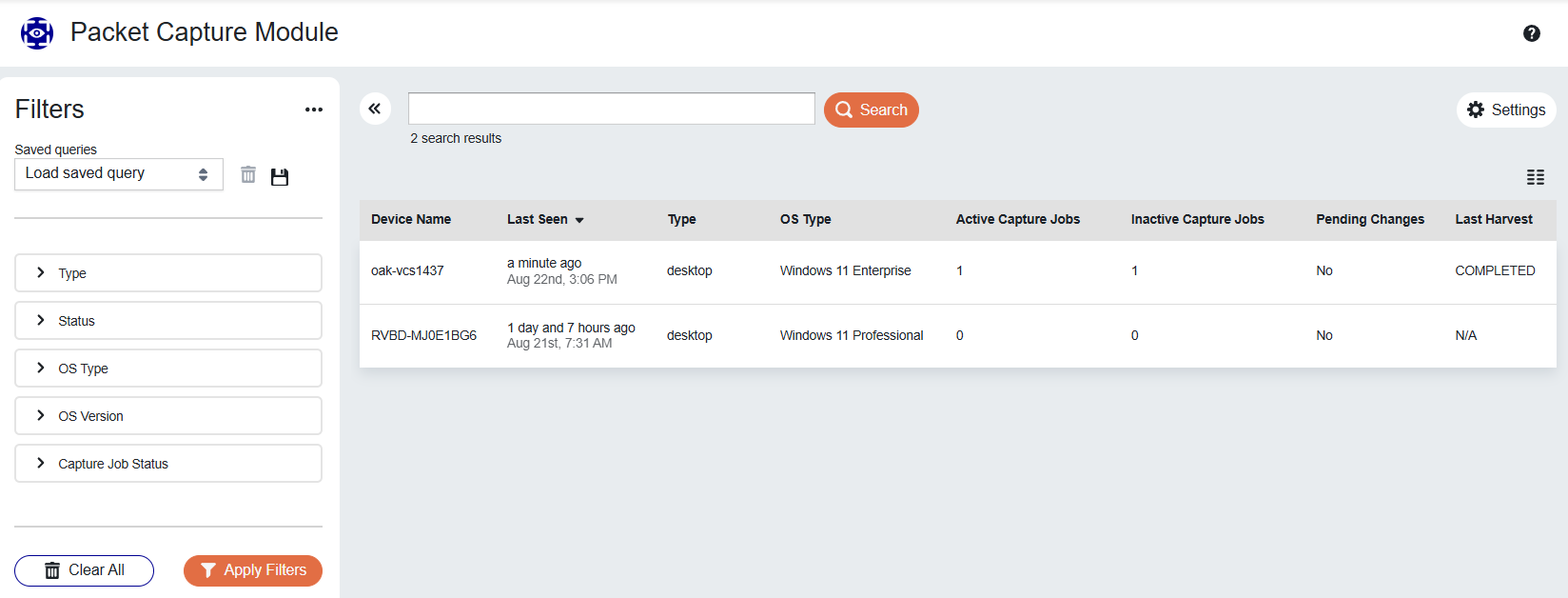The image size is (1568, 598).
Task: Expand the OS Version filter section
Action: point(167,416)
